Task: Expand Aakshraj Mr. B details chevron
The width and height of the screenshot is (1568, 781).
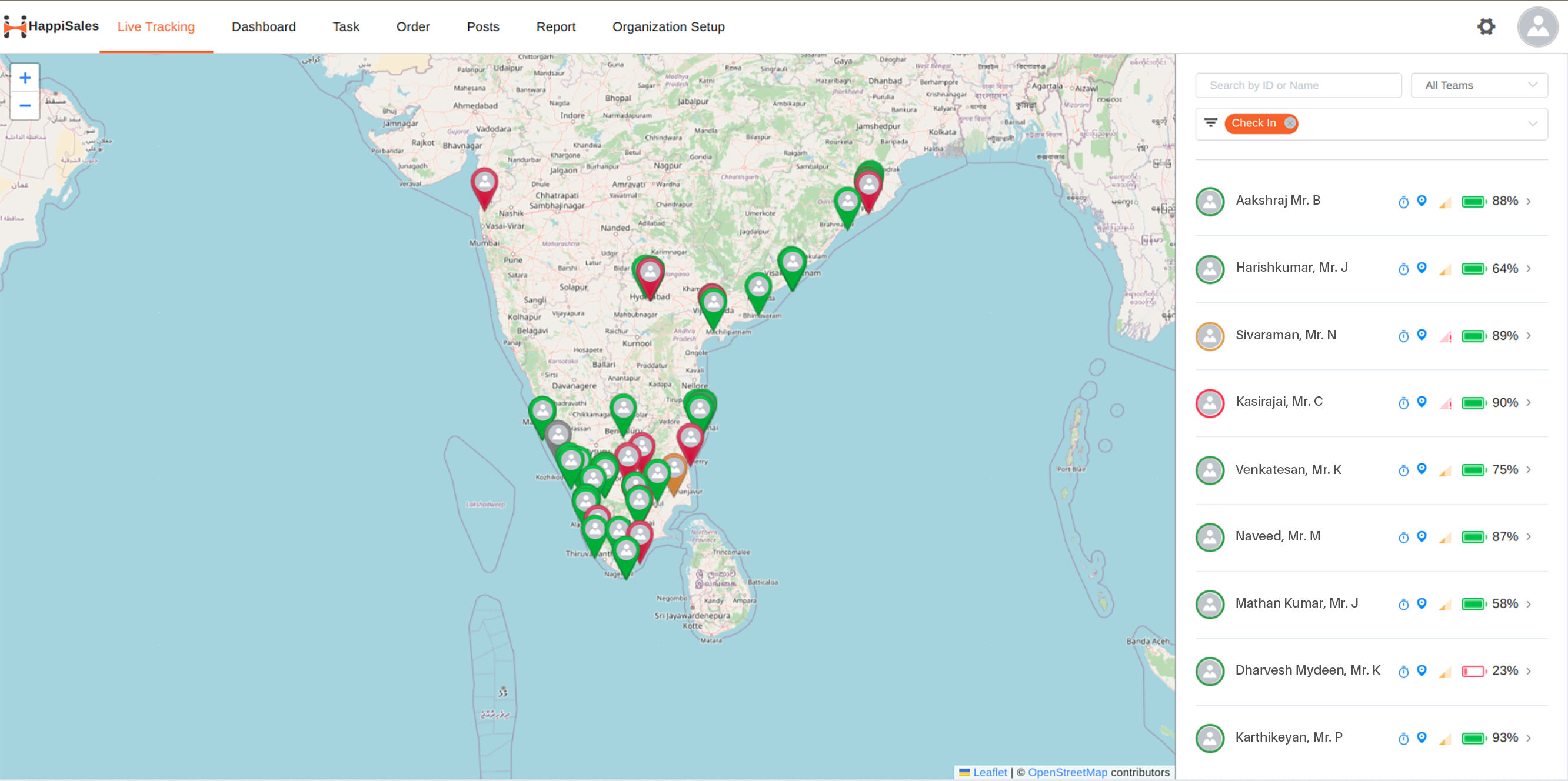Action: point(1529,202)
